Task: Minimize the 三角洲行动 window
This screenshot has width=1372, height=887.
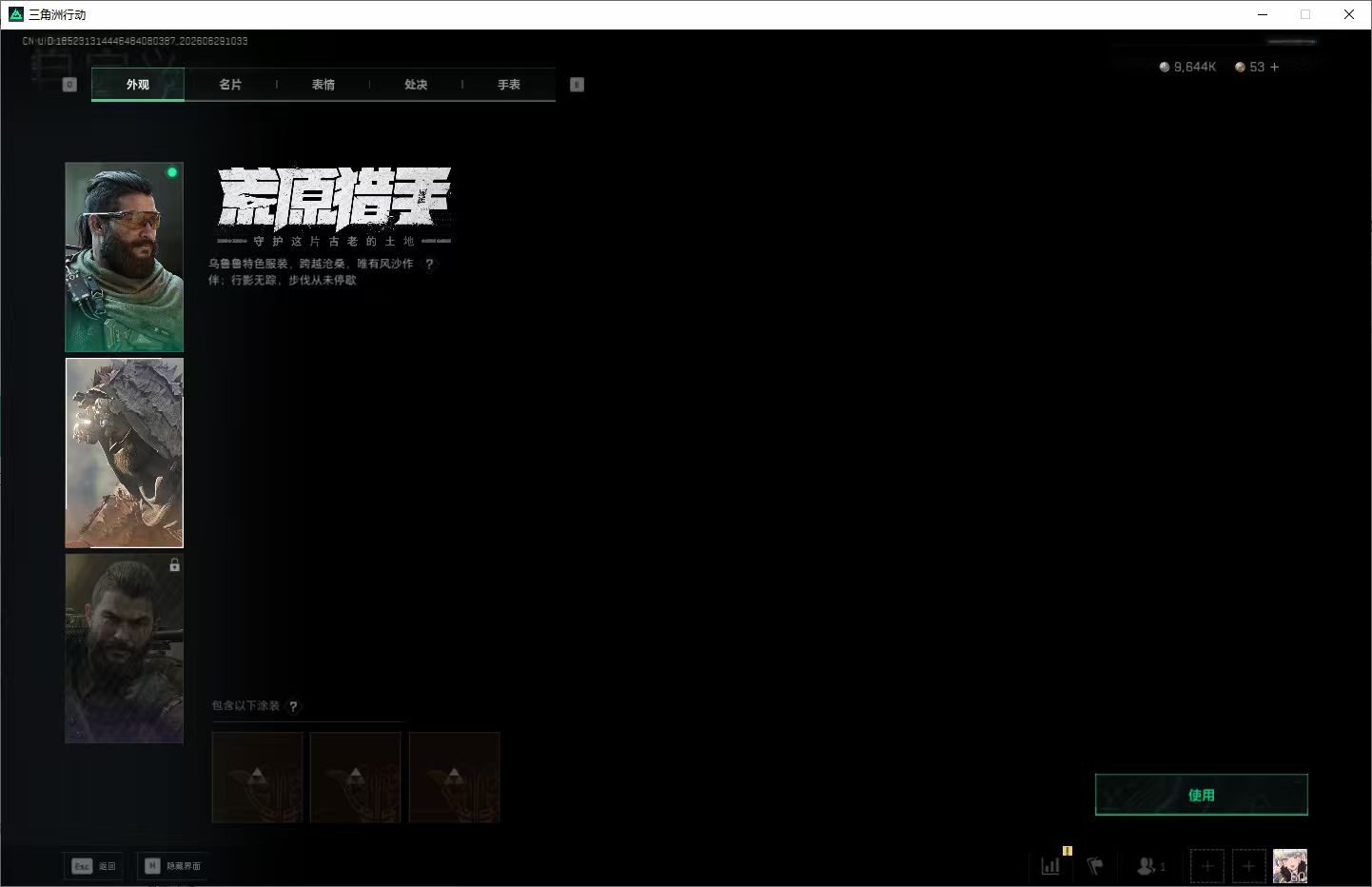Action: [1263, 14]
